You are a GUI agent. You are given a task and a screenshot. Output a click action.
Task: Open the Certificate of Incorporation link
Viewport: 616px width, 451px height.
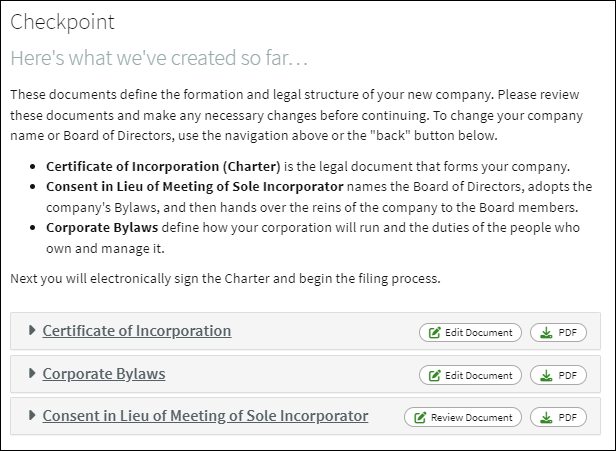pos(137,331)
